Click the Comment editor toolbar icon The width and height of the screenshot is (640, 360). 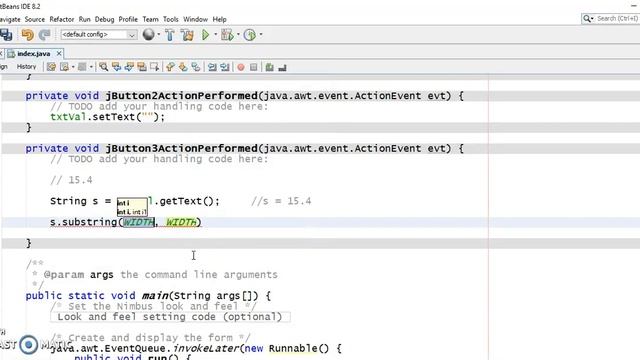pyautogui.click(x=269, y=67)
